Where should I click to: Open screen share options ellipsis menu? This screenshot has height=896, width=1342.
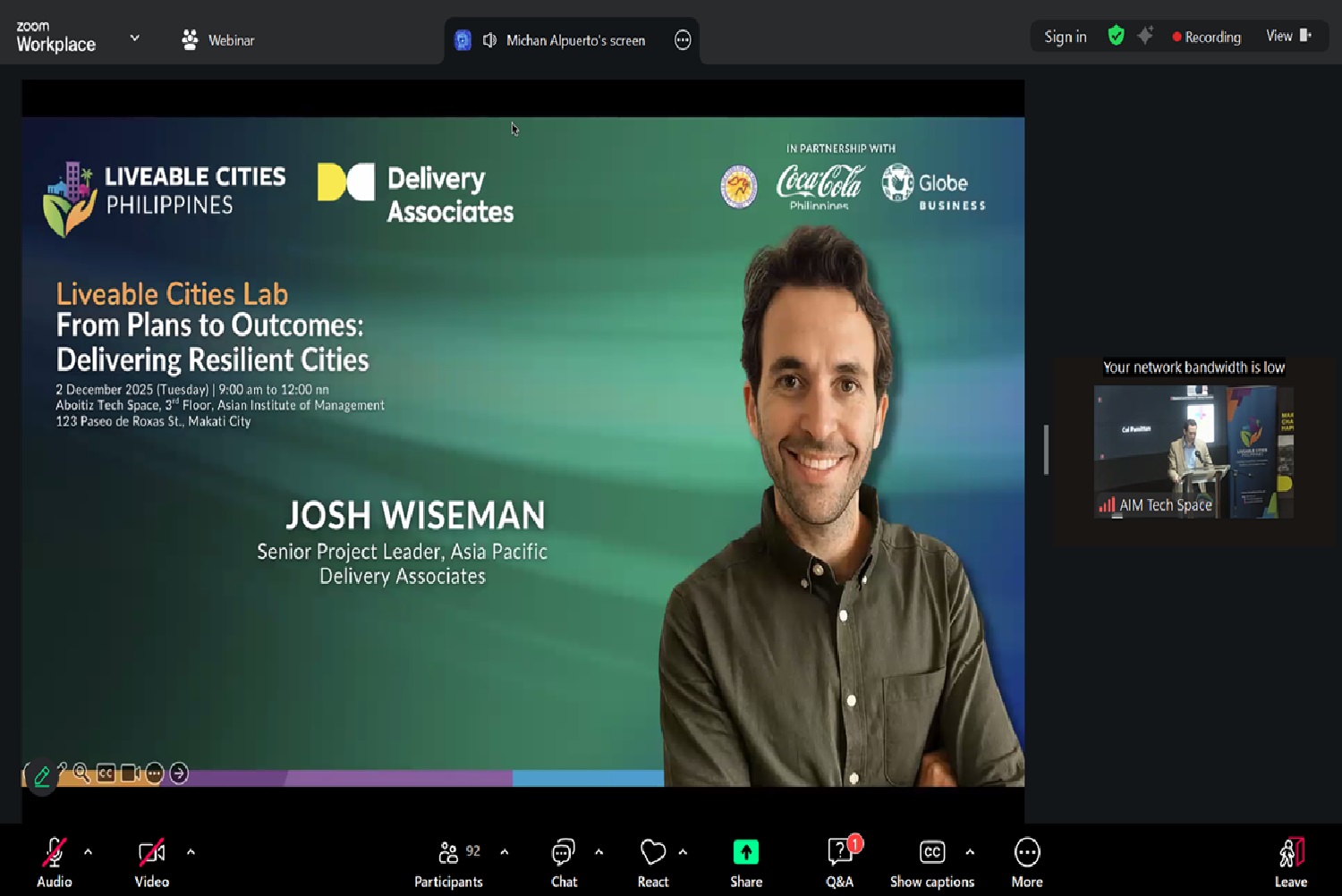pos(683,40)
